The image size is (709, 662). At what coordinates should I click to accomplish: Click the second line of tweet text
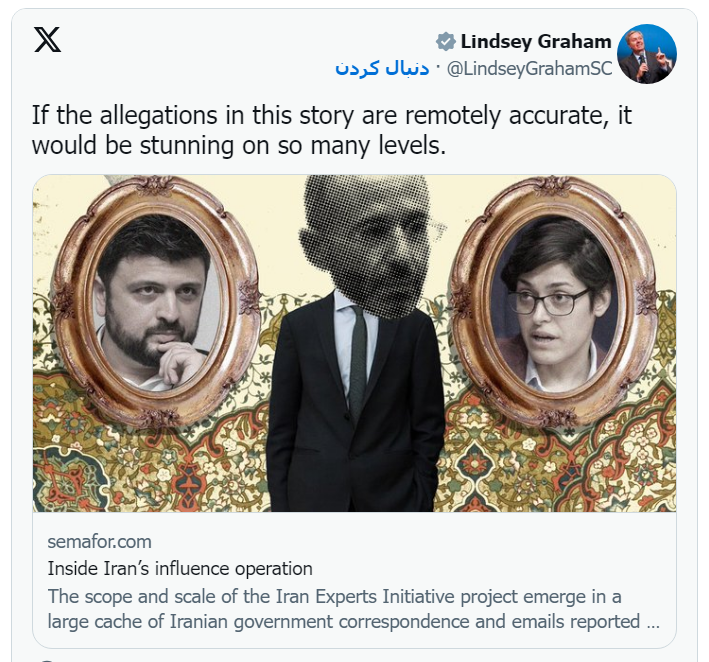(x=239, y=145)
